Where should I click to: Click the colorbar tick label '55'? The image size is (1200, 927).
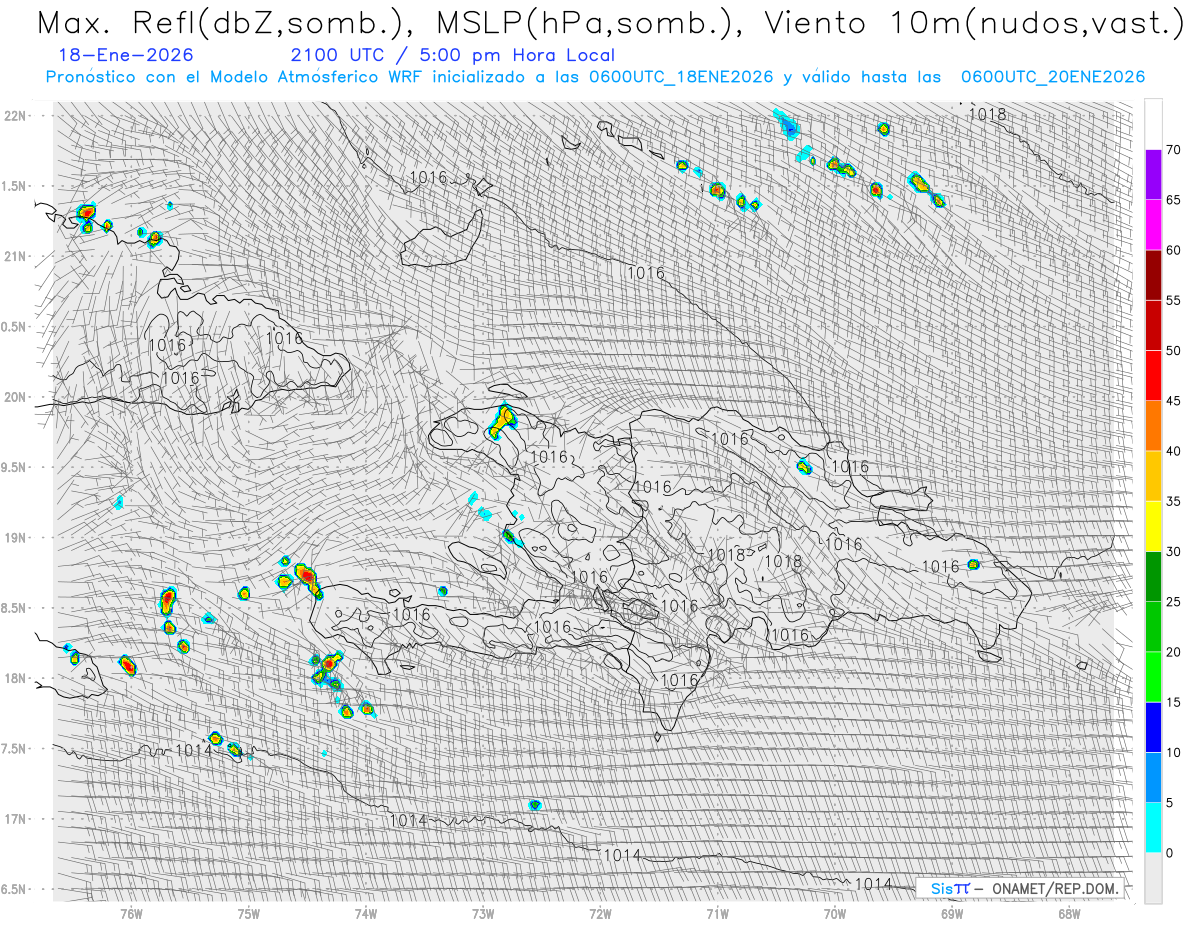click(x=1173, y=300)
